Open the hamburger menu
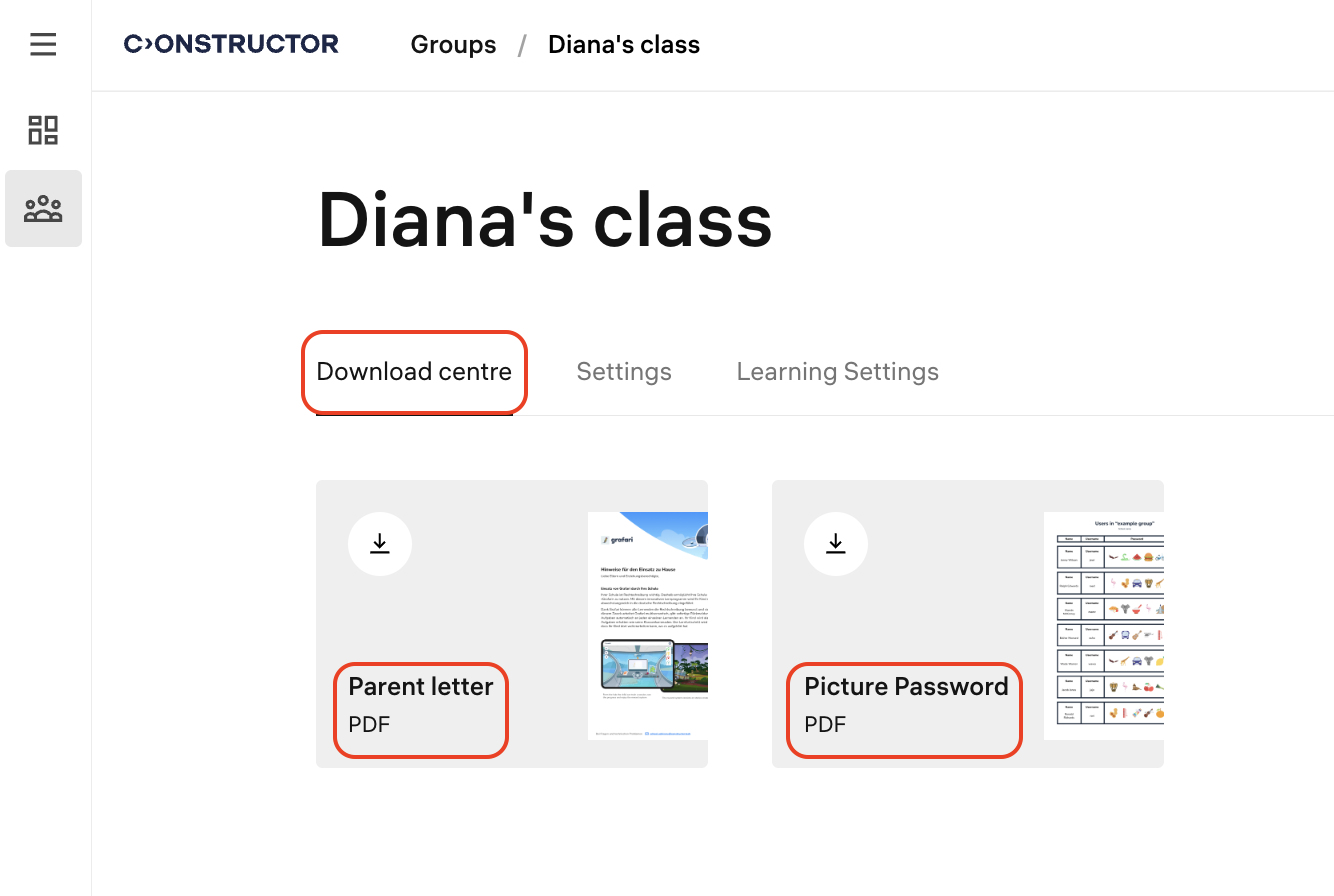This screenshot has width=1334, height=896. tap(43, 44)
